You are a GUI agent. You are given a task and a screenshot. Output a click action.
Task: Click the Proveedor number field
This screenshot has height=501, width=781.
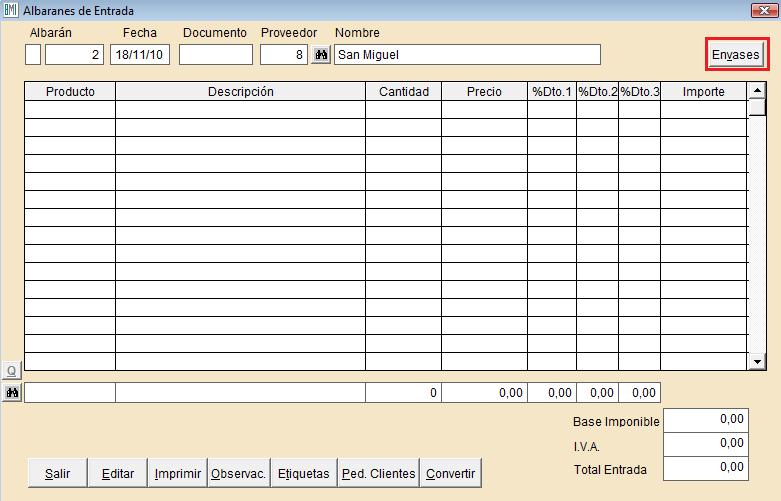284,55
